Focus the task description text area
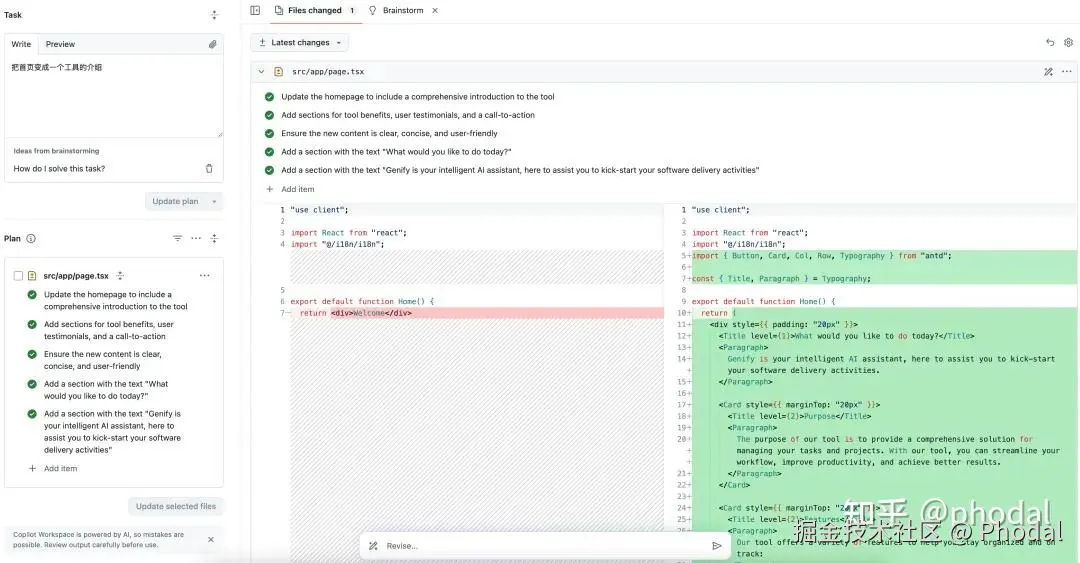This screenshot has height=563, width=1080. (114, 96)
